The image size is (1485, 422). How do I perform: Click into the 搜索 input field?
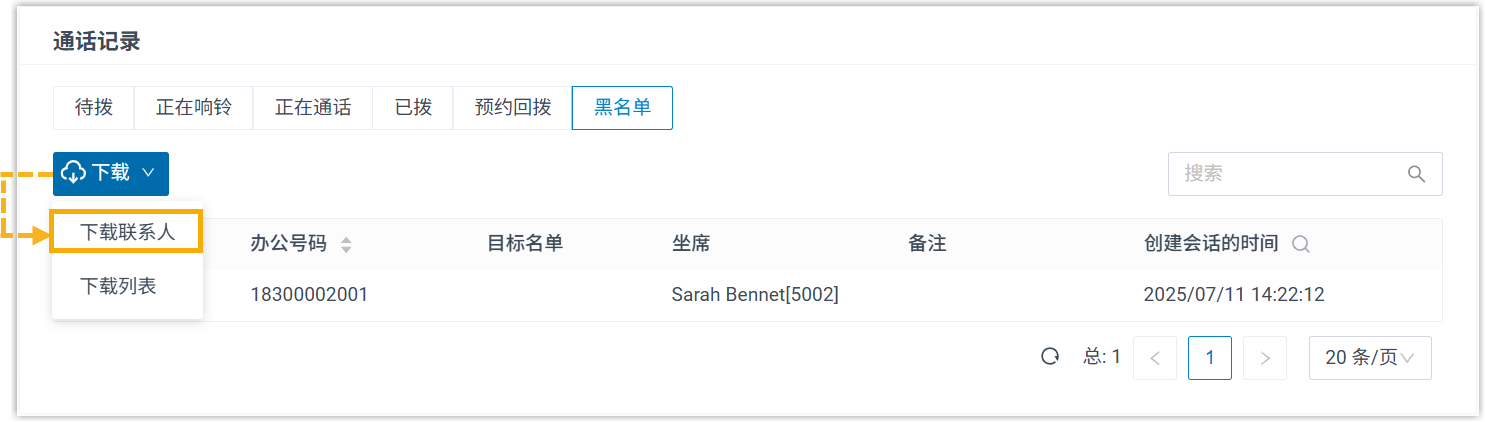1285,174
